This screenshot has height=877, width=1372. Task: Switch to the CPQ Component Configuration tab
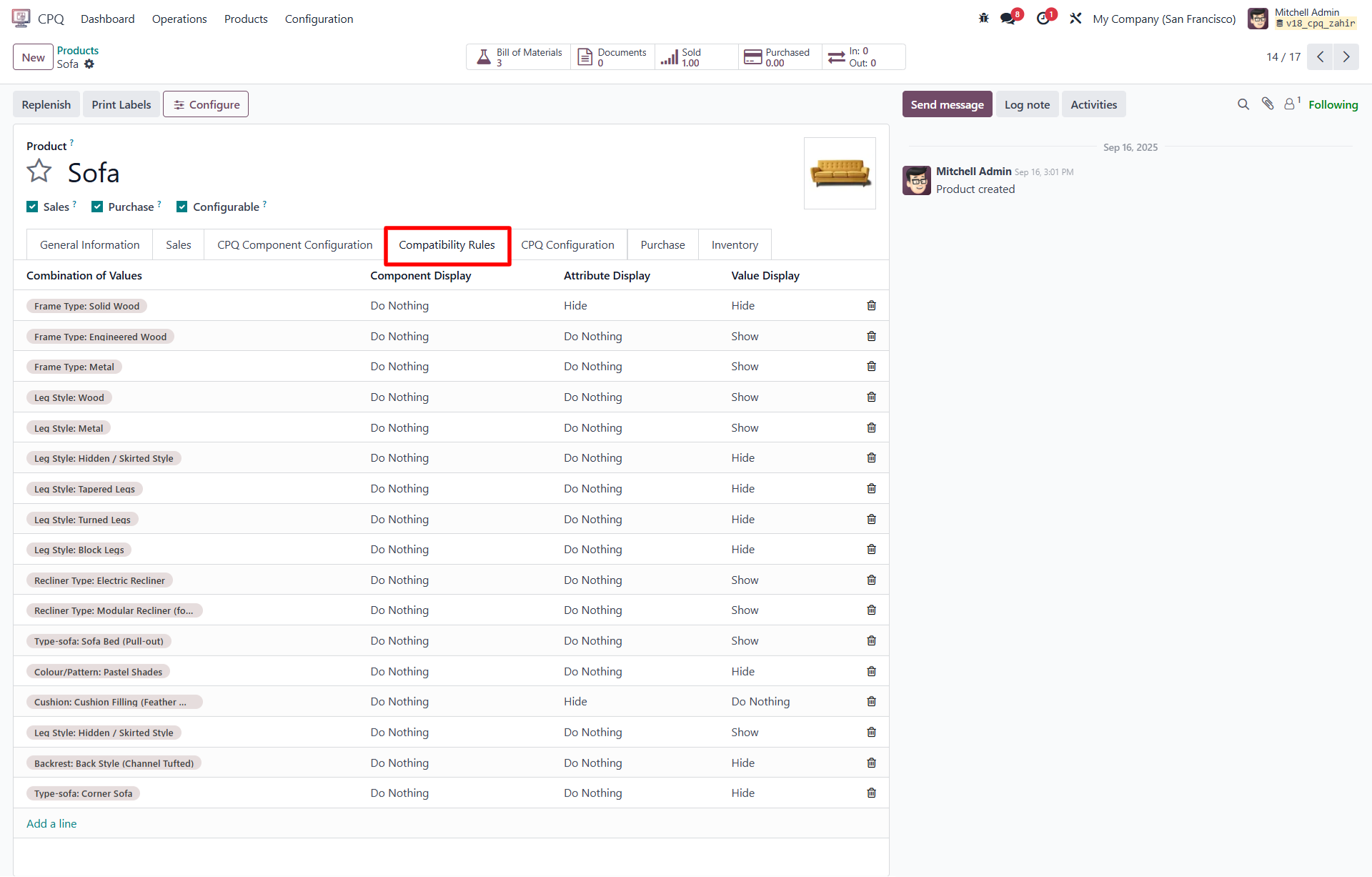pyautogui.click(x=294, y=245)
